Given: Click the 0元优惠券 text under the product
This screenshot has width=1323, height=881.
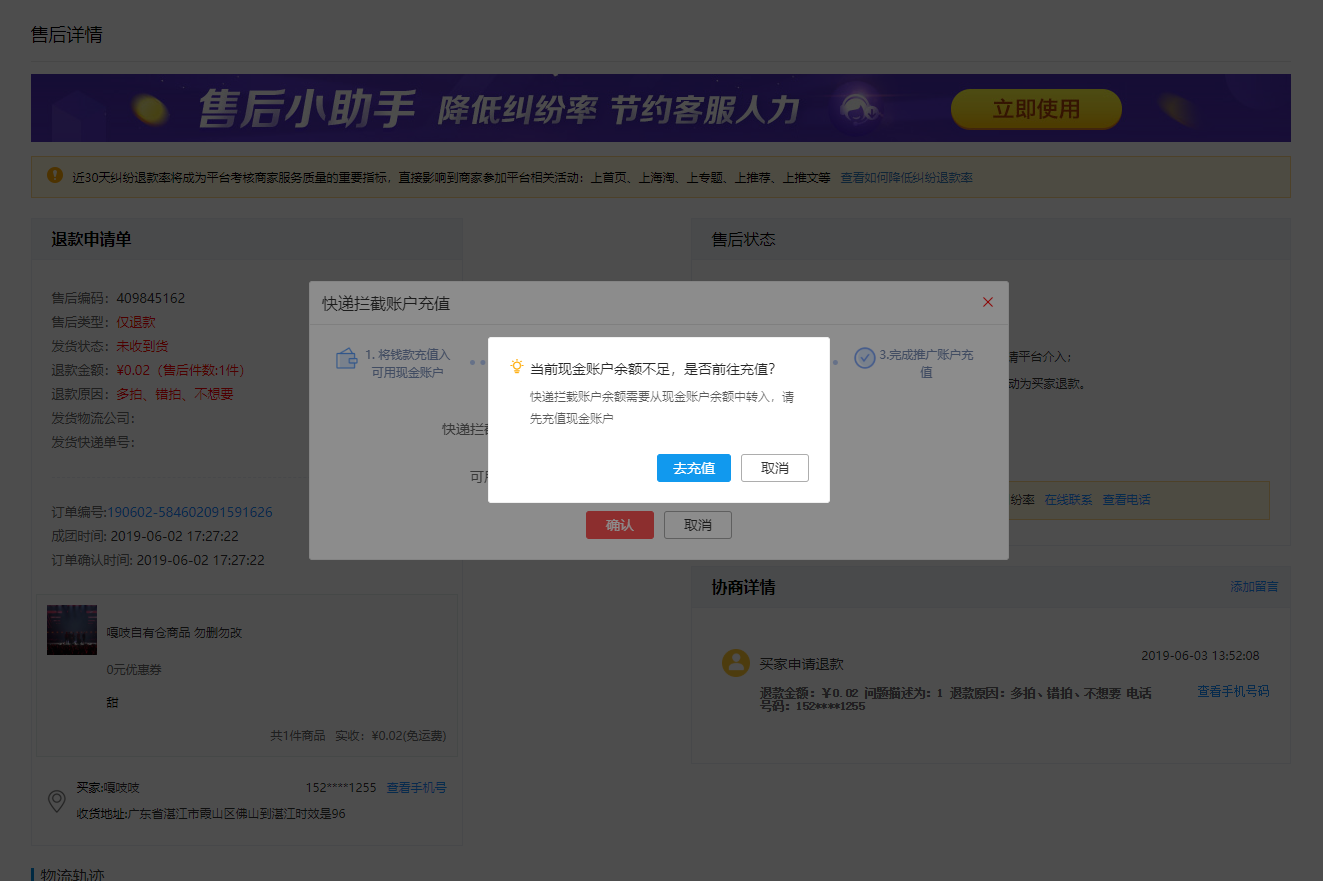Looking at the screenshot, I should point(134,669).
